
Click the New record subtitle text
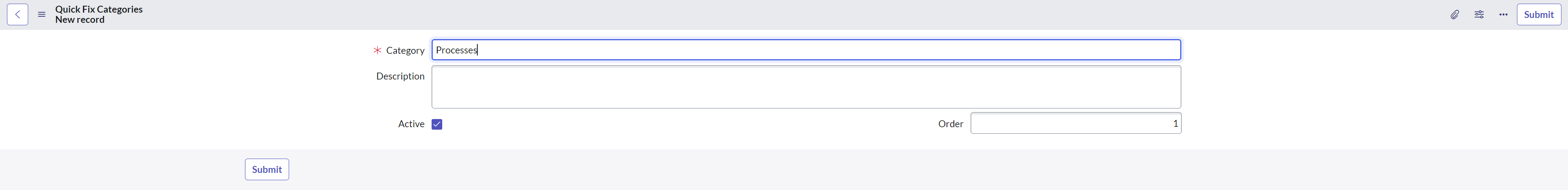80,20
